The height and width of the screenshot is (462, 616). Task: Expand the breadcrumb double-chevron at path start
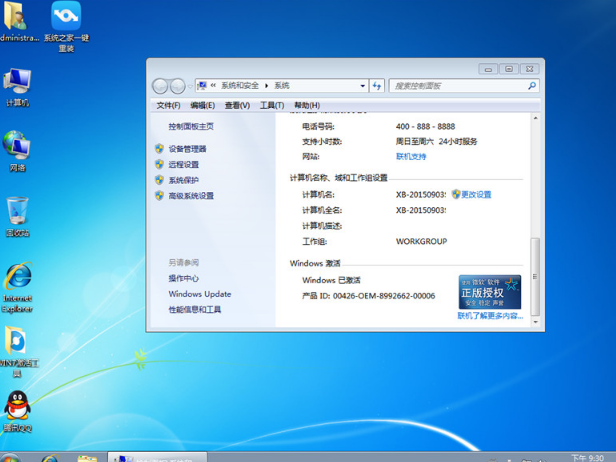point(213,86)
